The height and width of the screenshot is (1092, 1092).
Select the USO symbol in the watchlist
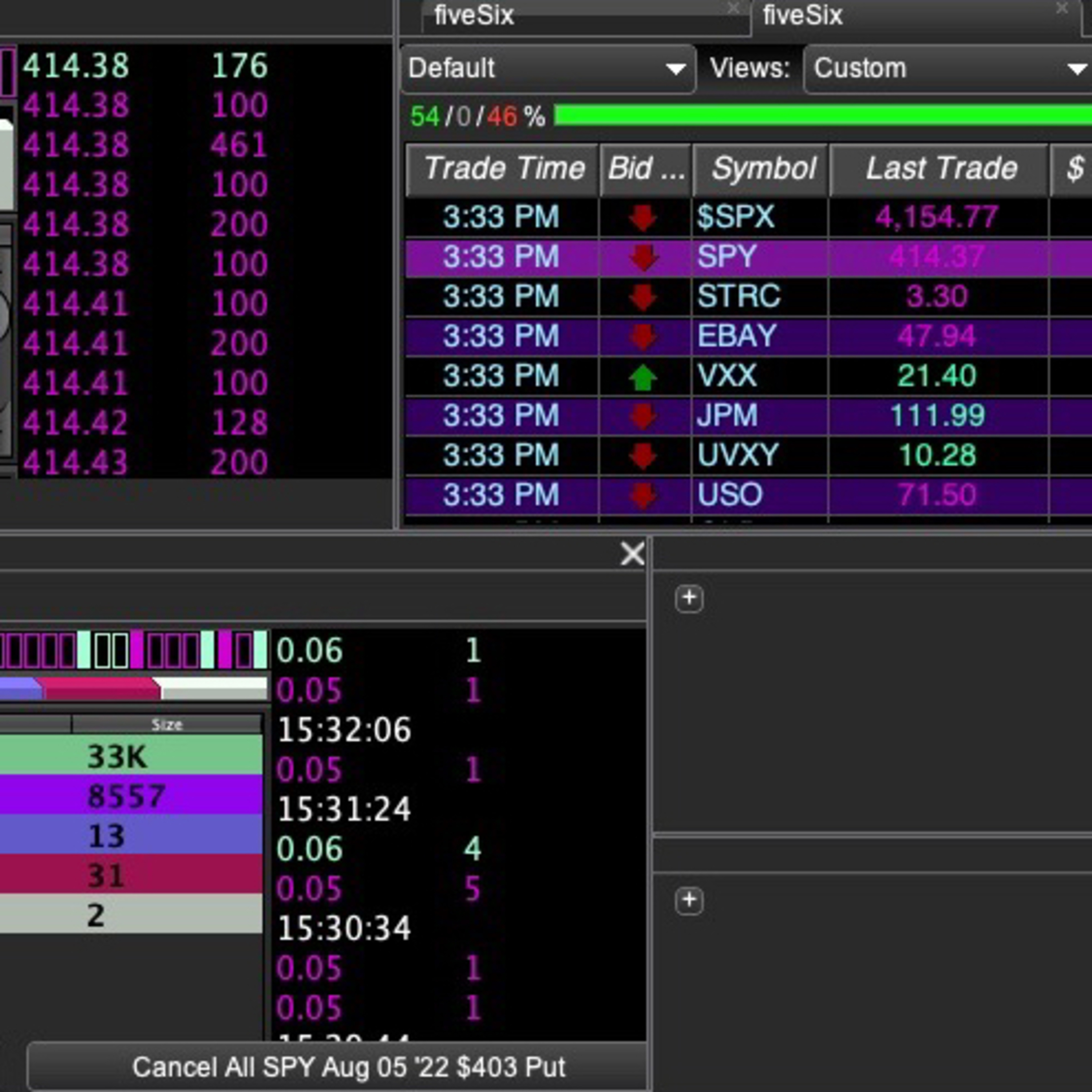[730, 495]
